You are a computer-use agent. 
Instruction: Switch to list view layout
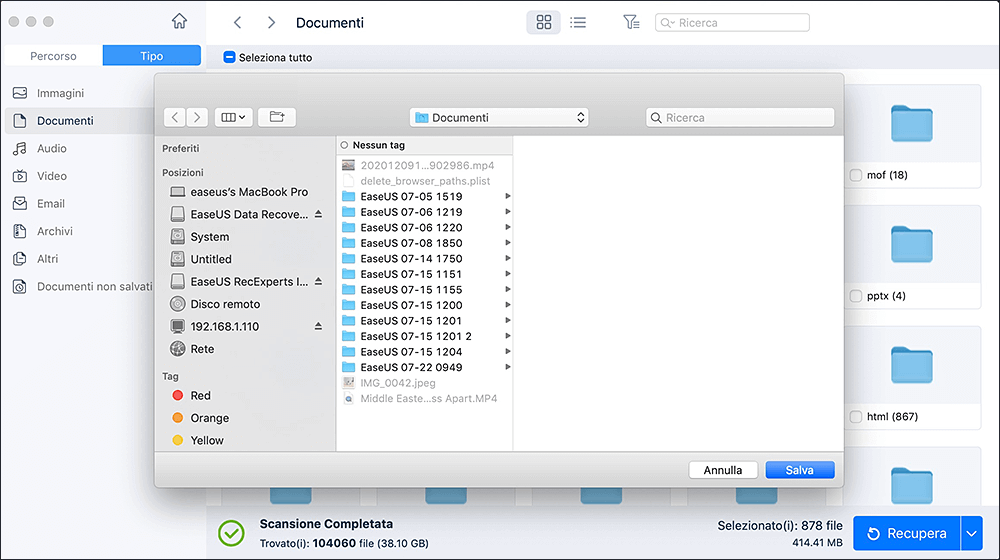(x=578, y=23)
